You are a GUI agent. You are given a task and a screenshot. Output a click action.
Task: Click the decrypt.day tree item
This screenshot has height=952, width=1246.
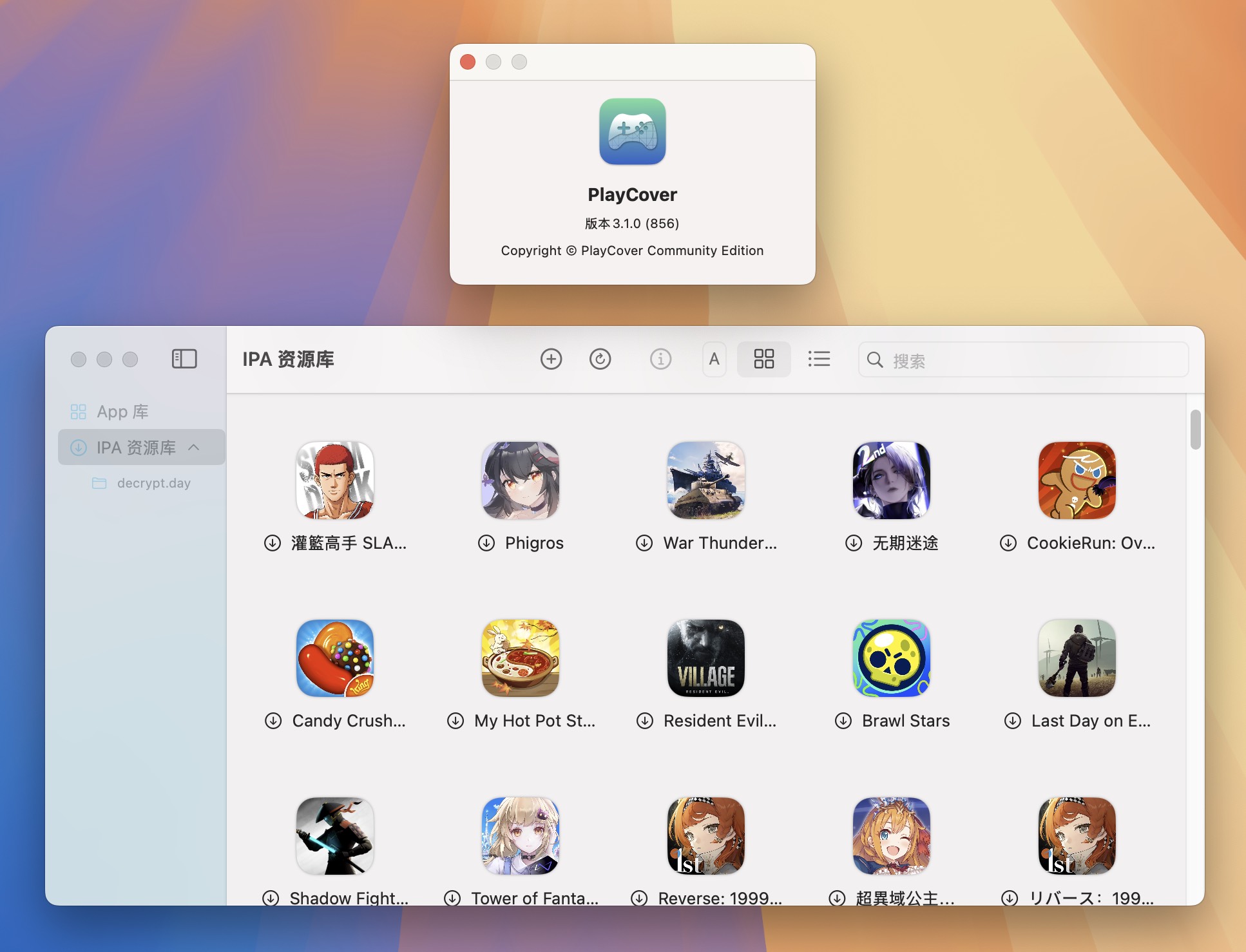pyautogui.click(x=153, y=482)
